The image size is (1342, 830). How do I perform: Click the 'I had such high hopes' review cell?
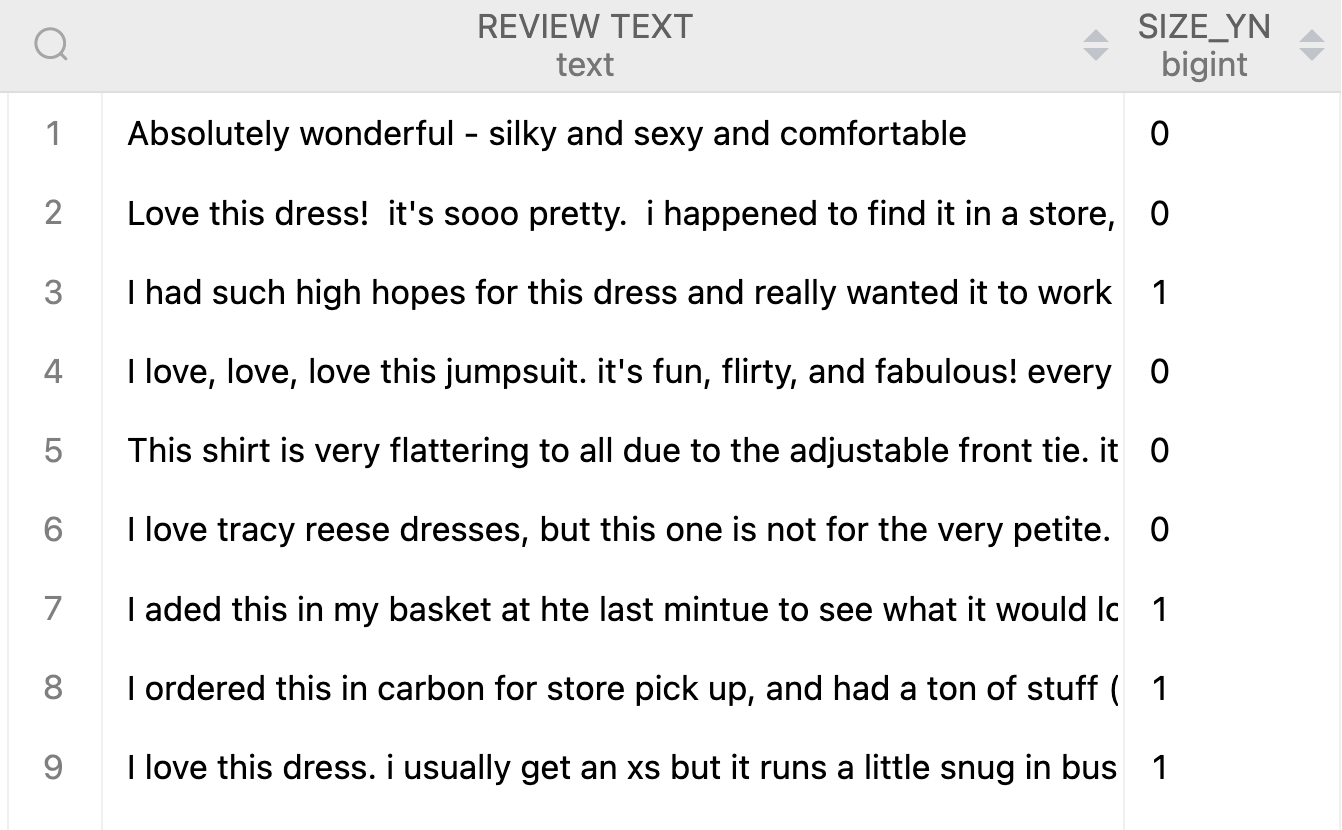pos(613,292)
